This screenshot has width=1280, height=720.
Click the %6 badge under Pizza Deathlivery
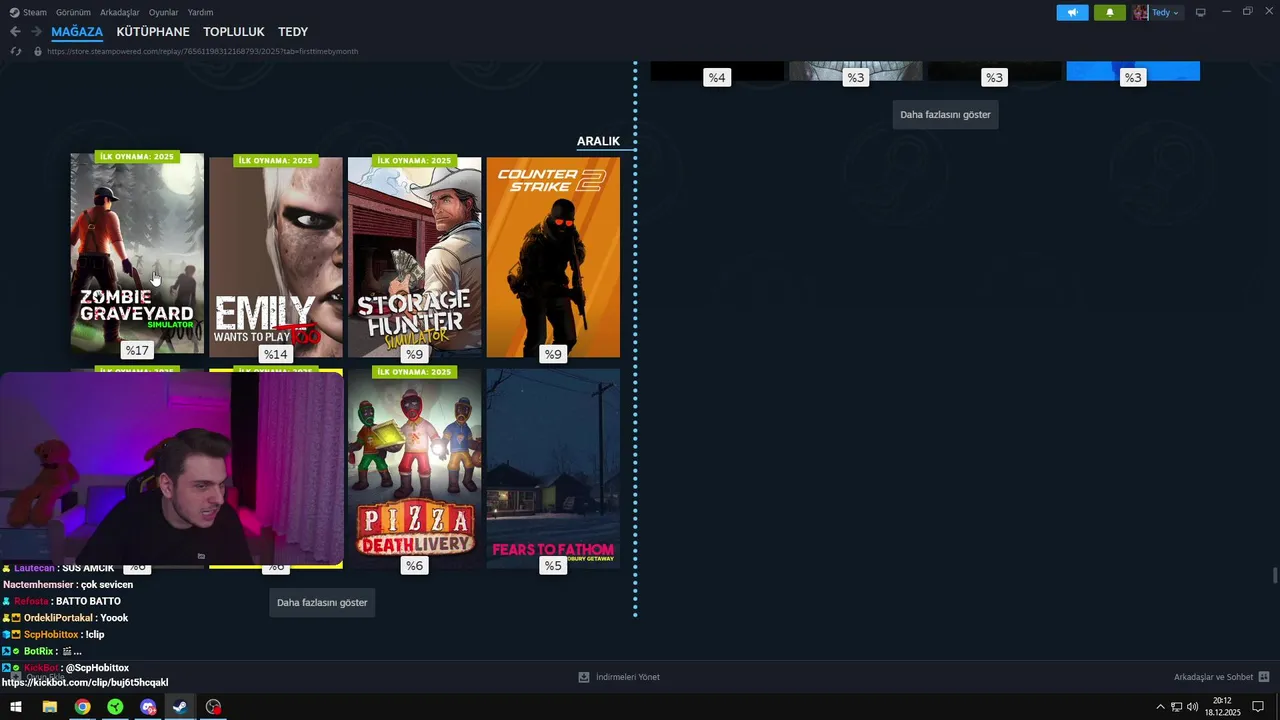[414, 566]
